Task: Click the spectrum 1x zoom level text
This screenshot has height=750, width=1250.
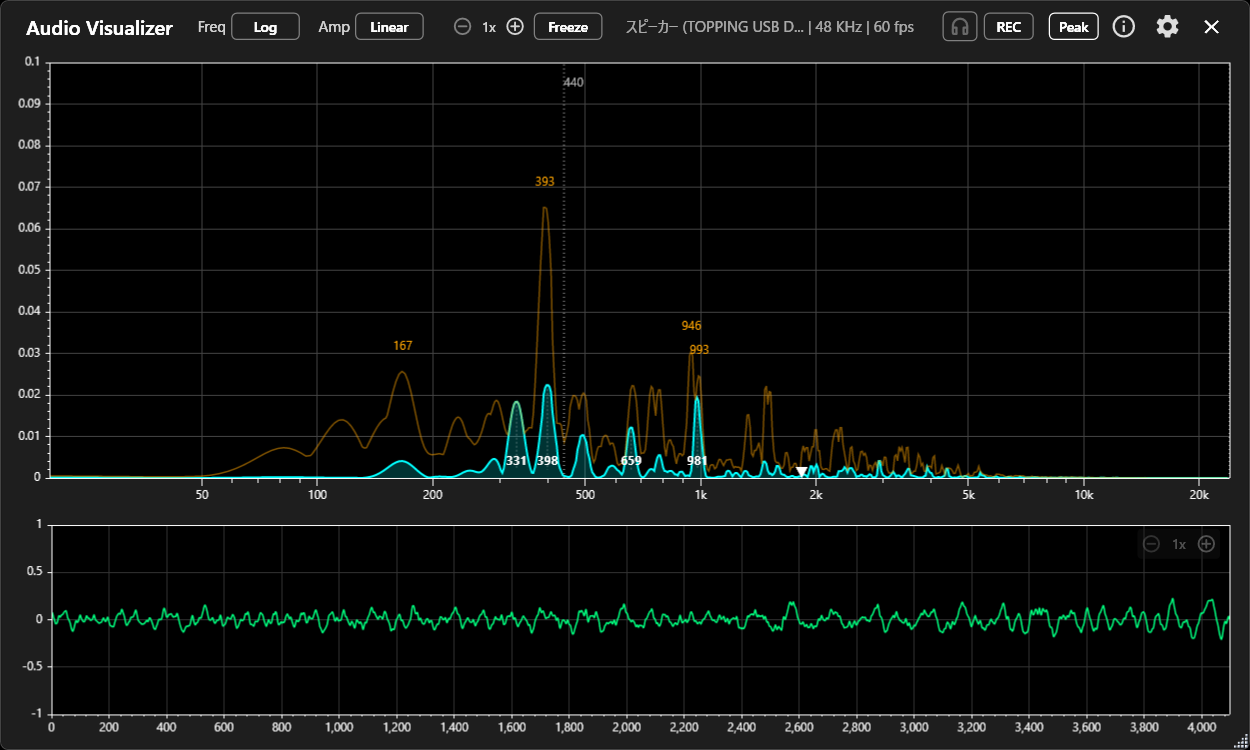Action: 489,27
